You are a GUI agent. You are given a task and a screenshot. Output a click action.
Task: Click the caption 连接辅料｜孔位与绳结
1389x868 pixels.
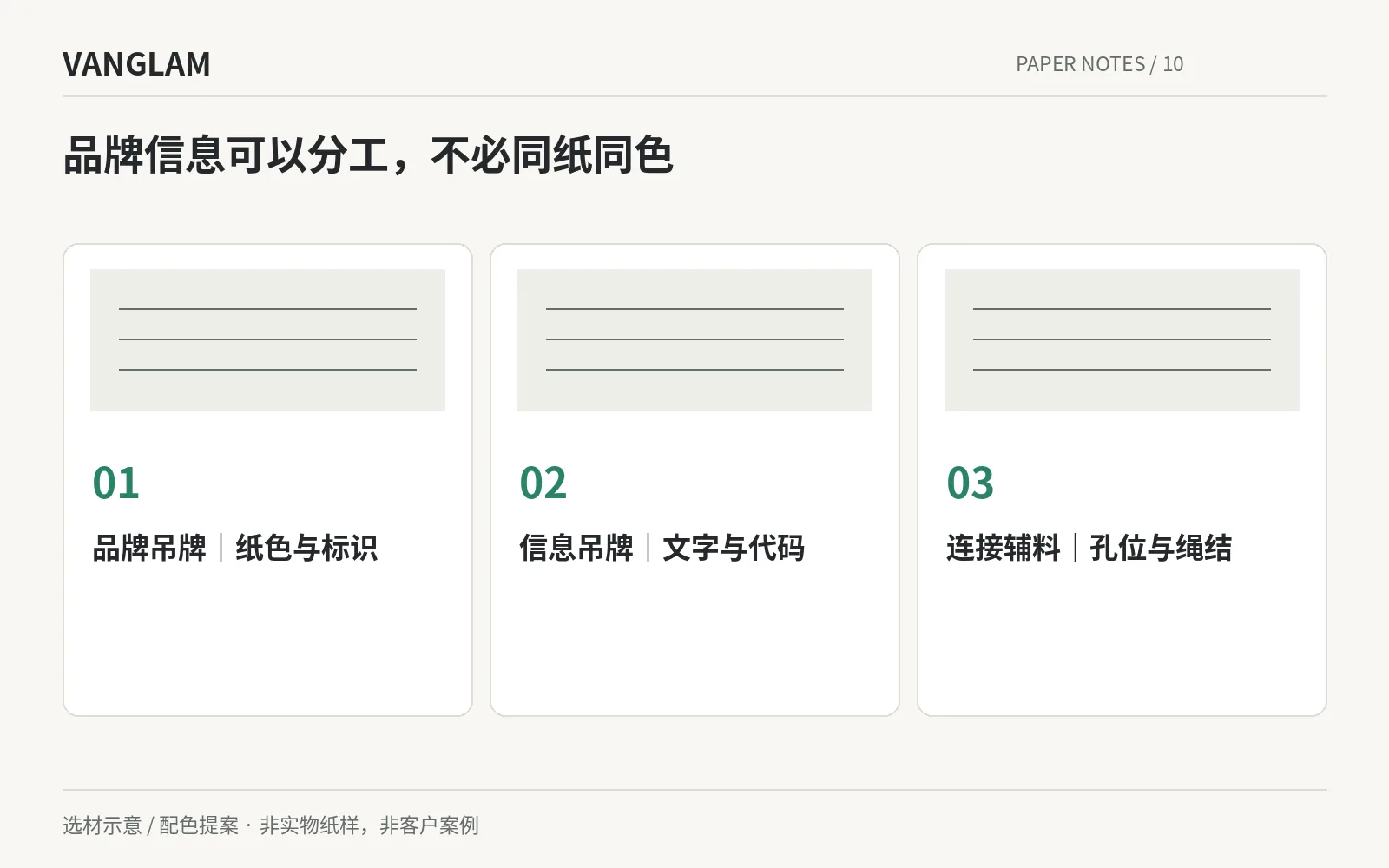coord(1089,548)
